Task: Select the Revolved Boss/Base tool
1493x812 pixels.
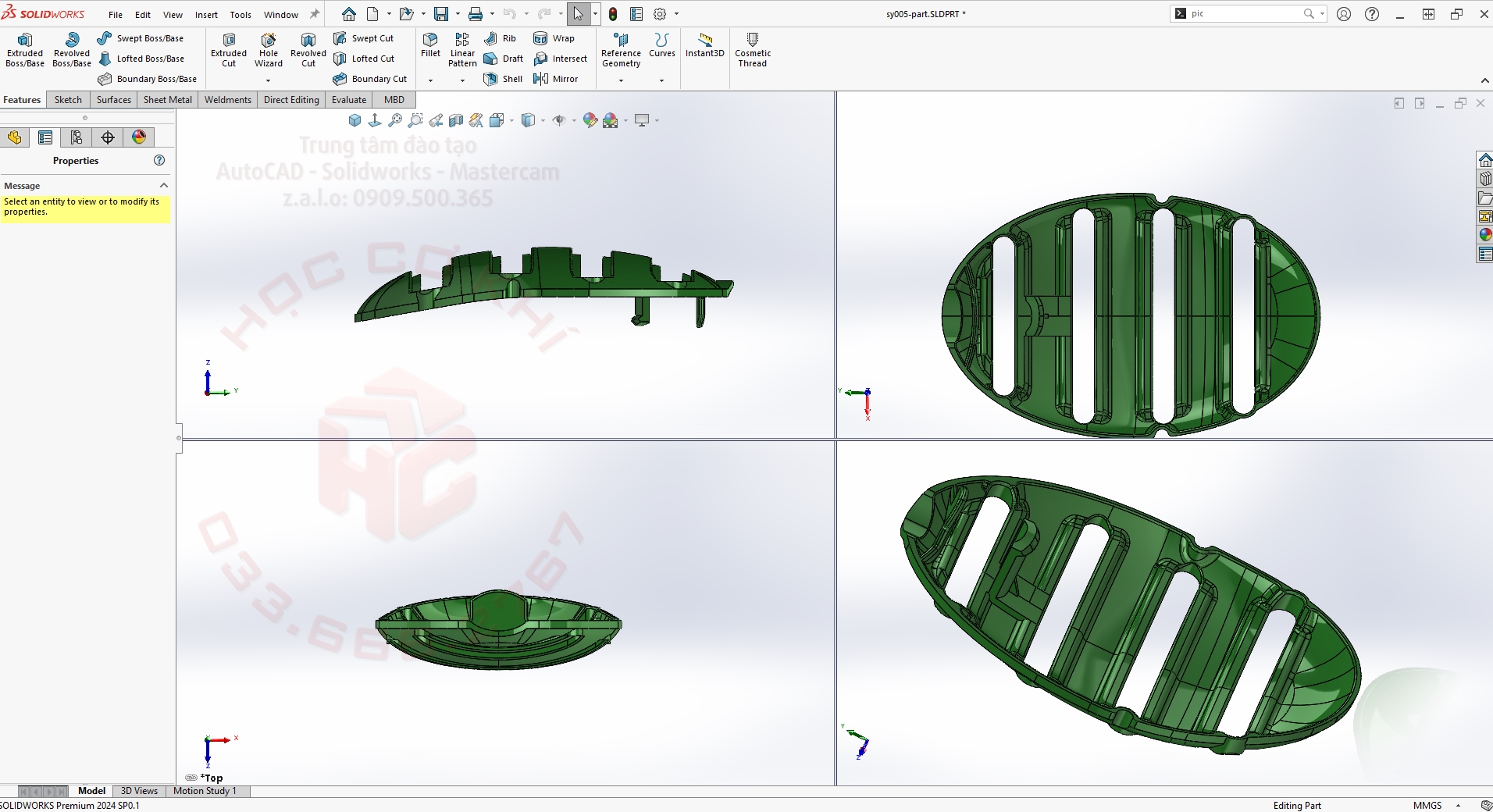Action: click(x=72, y=50)
